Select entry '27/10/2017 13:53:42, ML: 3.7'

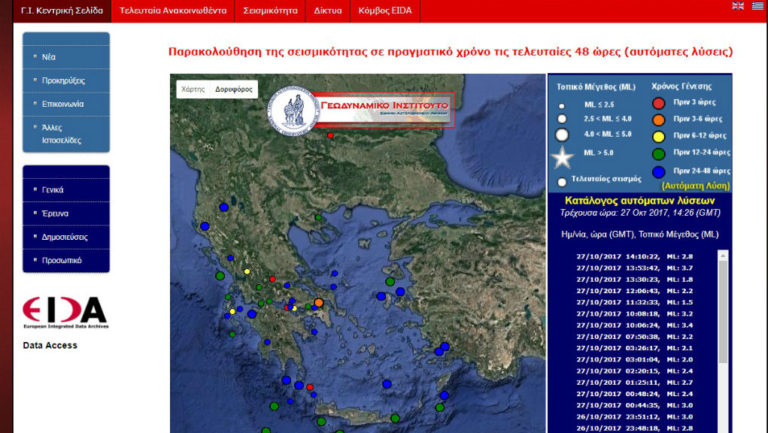coord(635,268)
